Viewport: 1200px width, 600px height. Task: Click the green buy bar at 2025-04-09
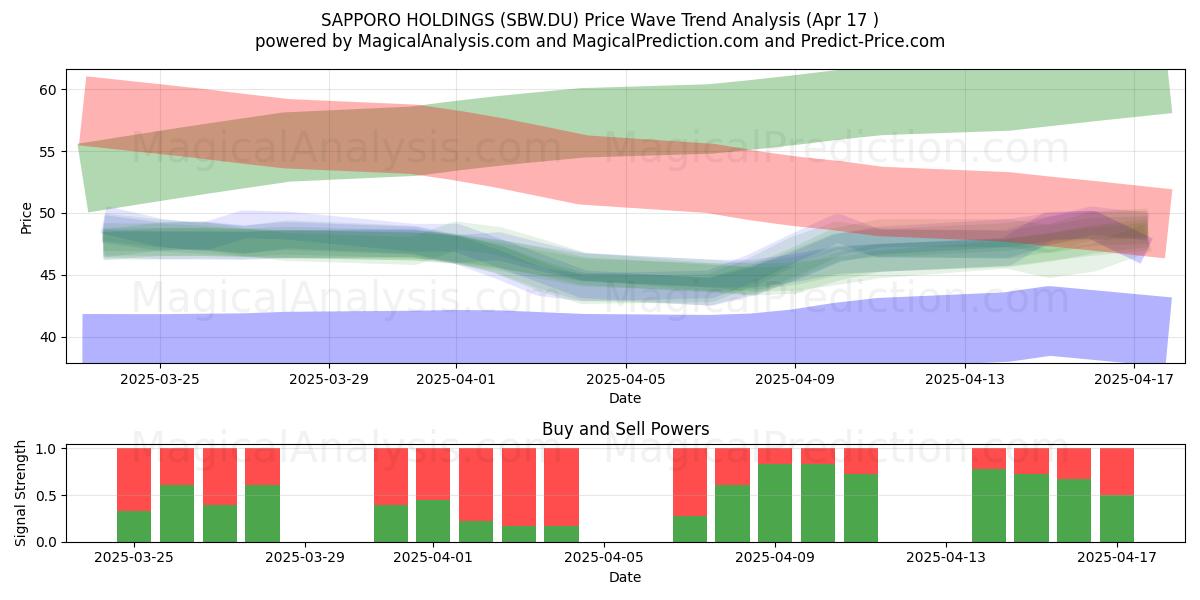pos(775,503)
